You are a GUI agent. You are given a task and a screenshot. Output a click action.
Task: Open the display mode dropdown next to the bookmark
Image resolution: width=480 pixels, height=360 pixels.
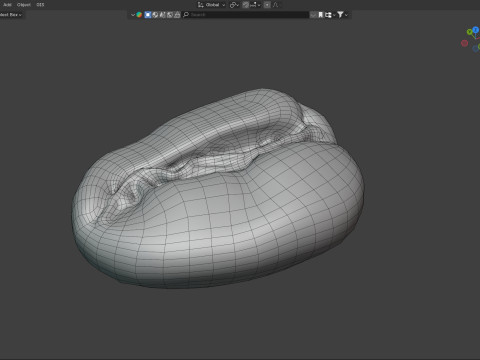tap(330, 15)
